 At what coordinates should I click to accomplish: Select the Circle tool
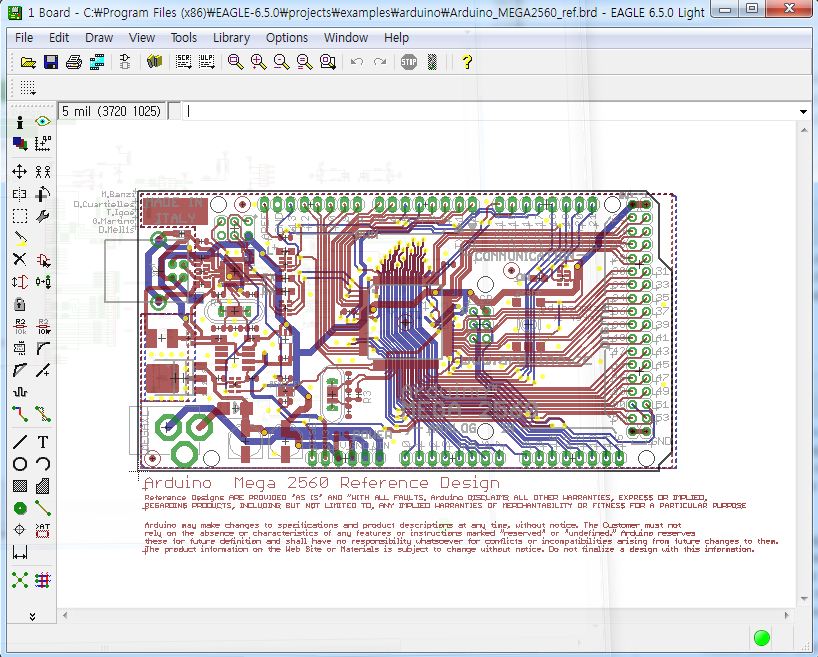pyautogui.click(x=20, y=464)
